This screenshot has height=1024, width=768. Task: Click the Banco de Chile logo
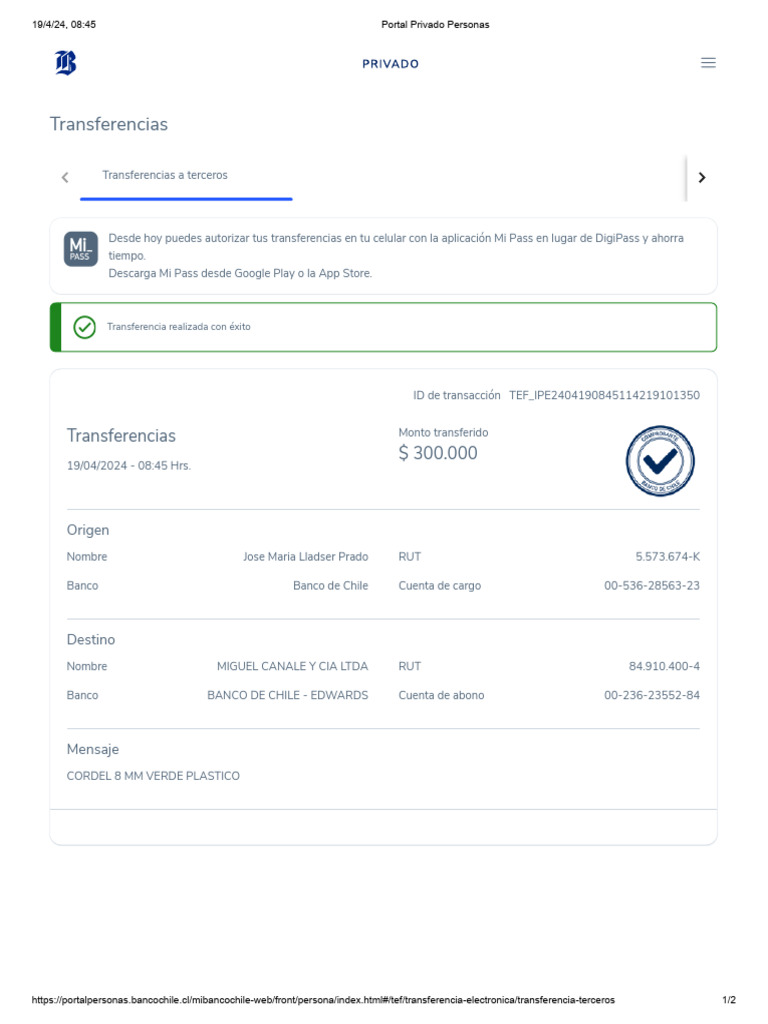66,63
